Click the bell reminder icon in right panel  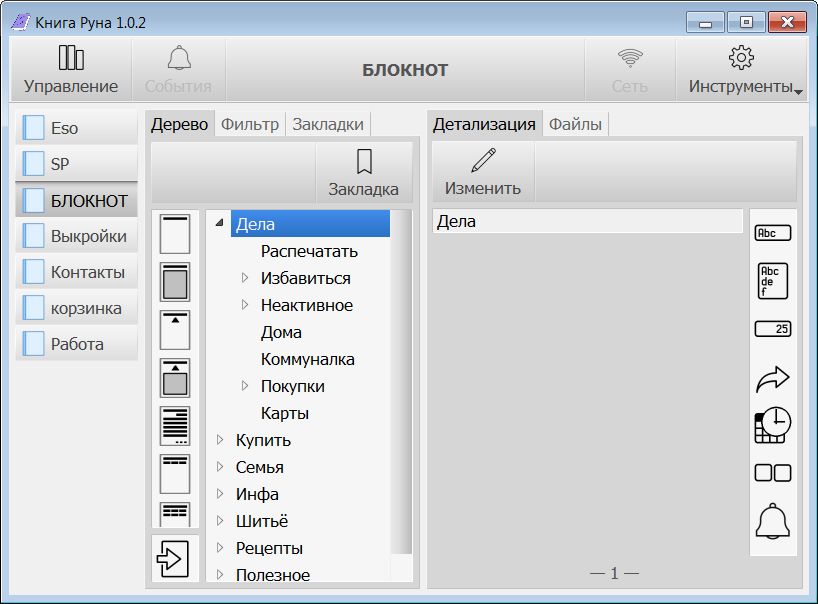(x=773, y=521)
